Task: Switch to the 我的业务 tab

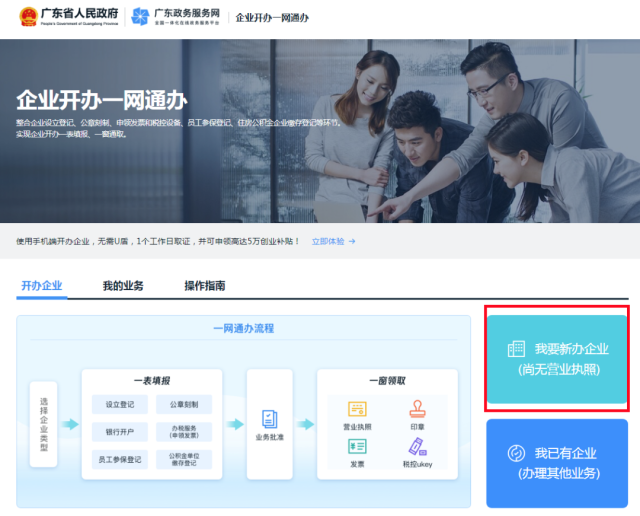Action: (x=123, y=285)
